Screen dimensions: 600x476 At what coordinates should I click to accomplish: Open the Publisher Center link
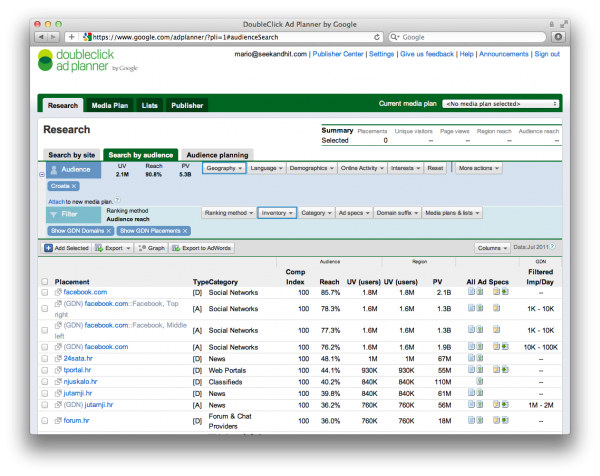pyautogui.click(x=338, y=54)
